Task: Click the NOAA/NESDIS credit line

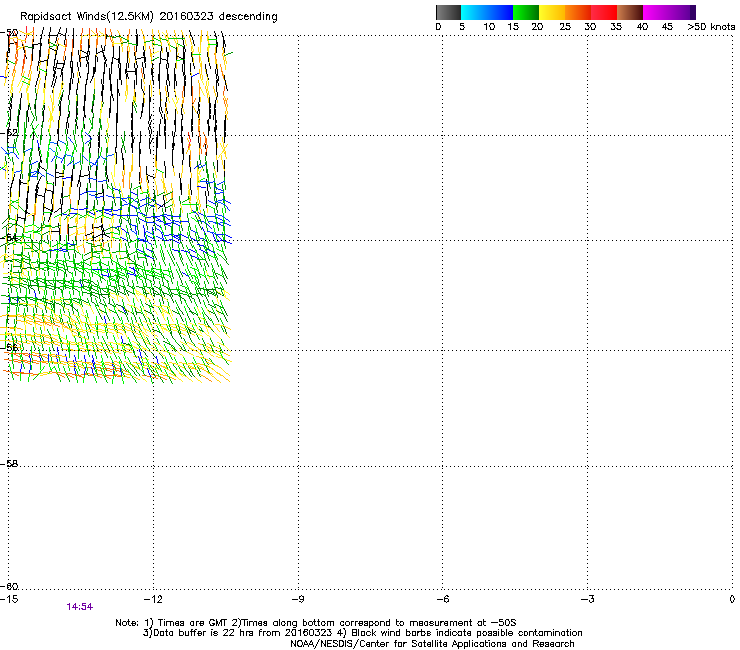Action: [x=432, y=644]
